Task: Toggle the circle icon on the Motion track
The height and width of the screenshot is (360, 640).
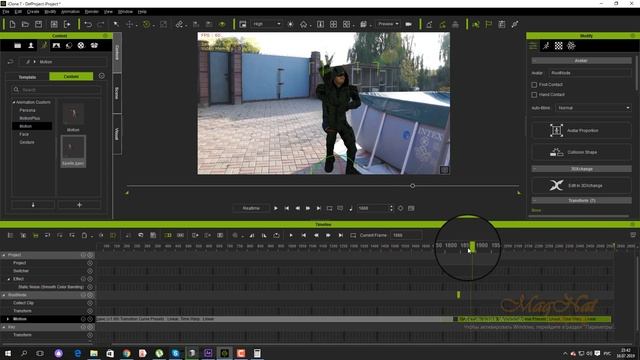Action: click(x=90, y=319)
